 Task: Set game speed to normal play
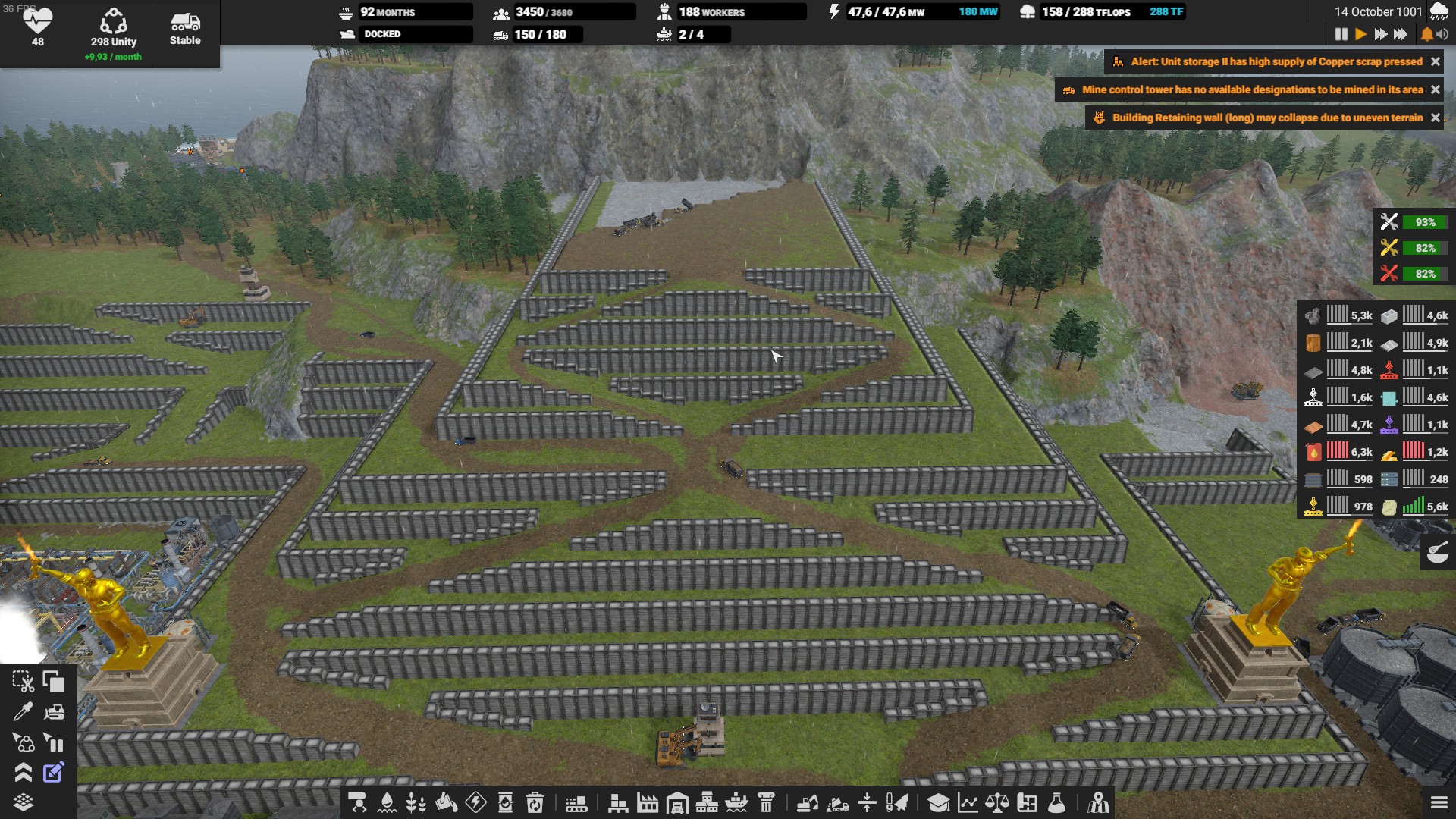[1360, 34]
